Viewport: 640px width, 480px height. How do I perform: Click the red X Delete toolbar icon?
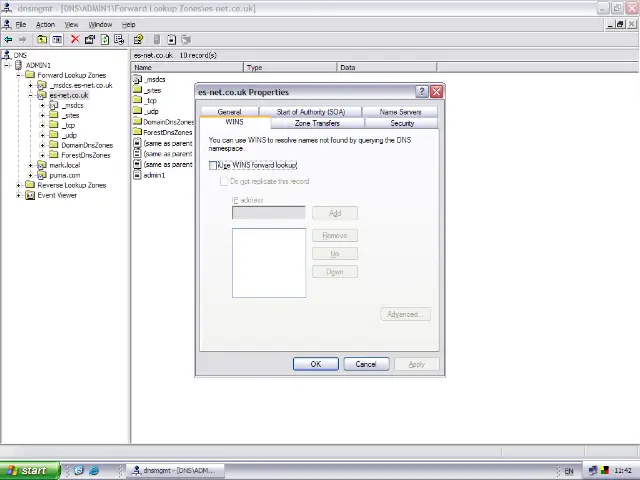pos(75,39)
